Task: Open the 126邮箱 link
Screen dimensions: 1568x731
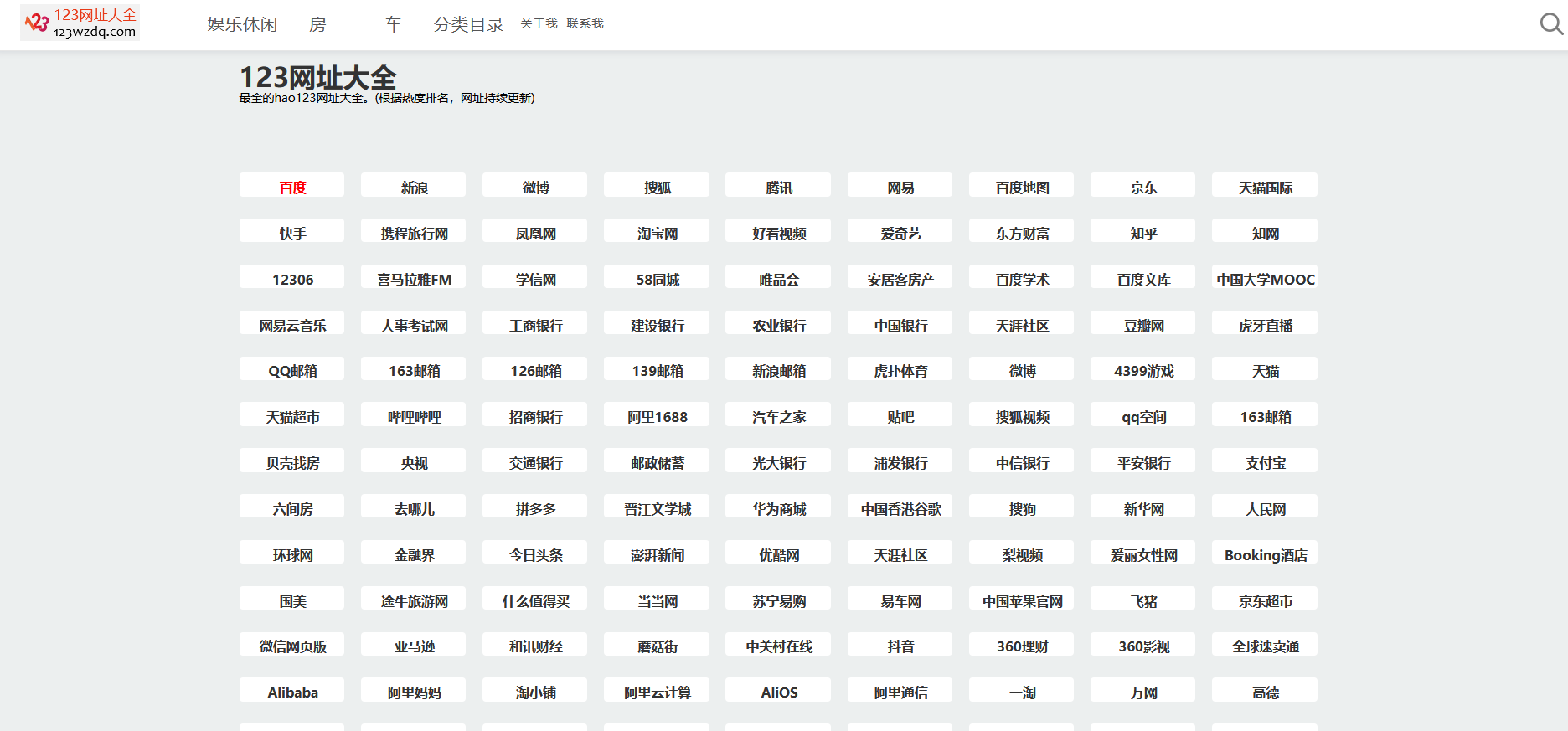Action: [535, 371]
